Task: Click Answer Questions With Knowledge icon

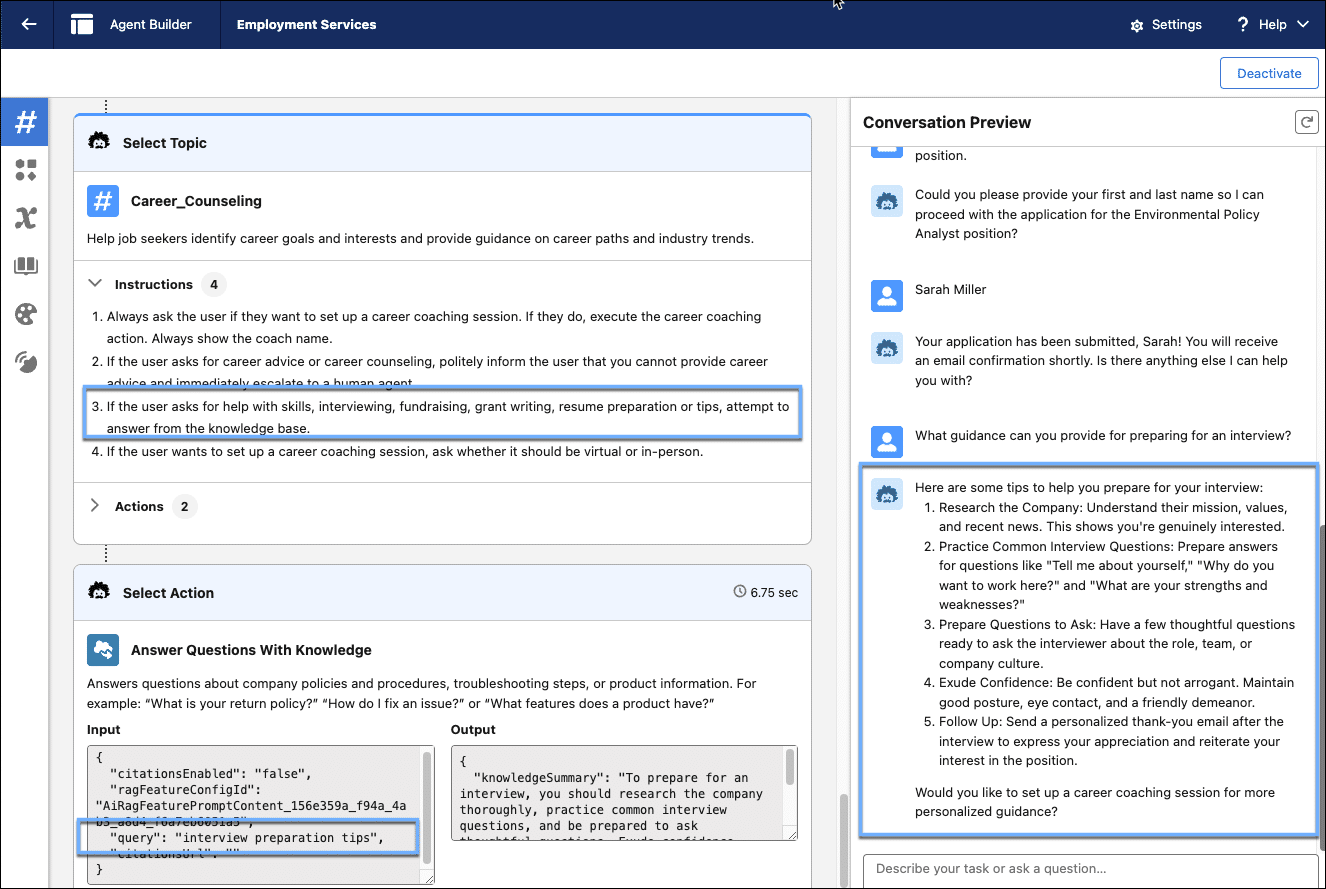Action: (103, 650)
